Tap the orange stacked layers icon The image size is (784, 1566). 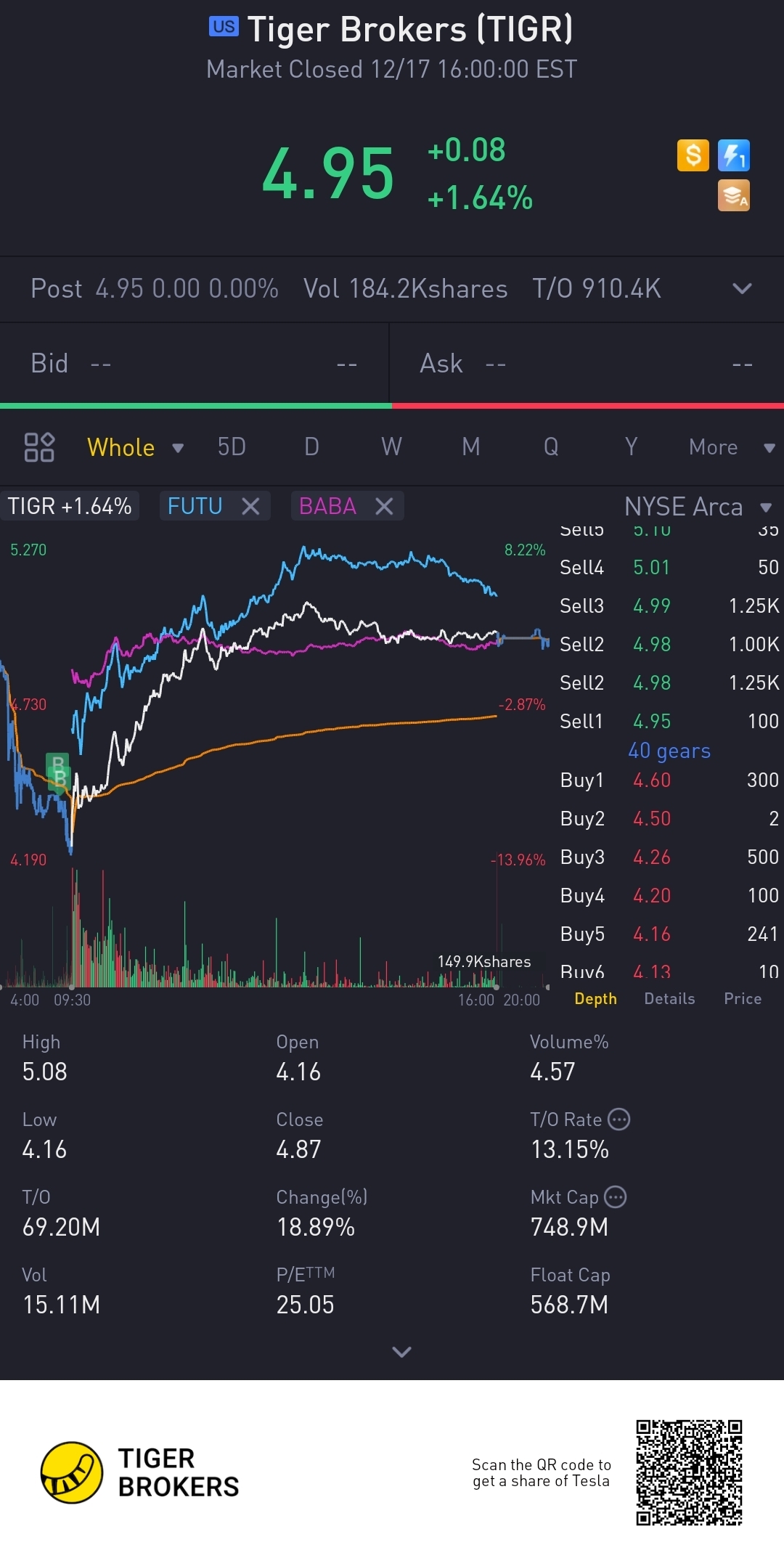(733, 196)
